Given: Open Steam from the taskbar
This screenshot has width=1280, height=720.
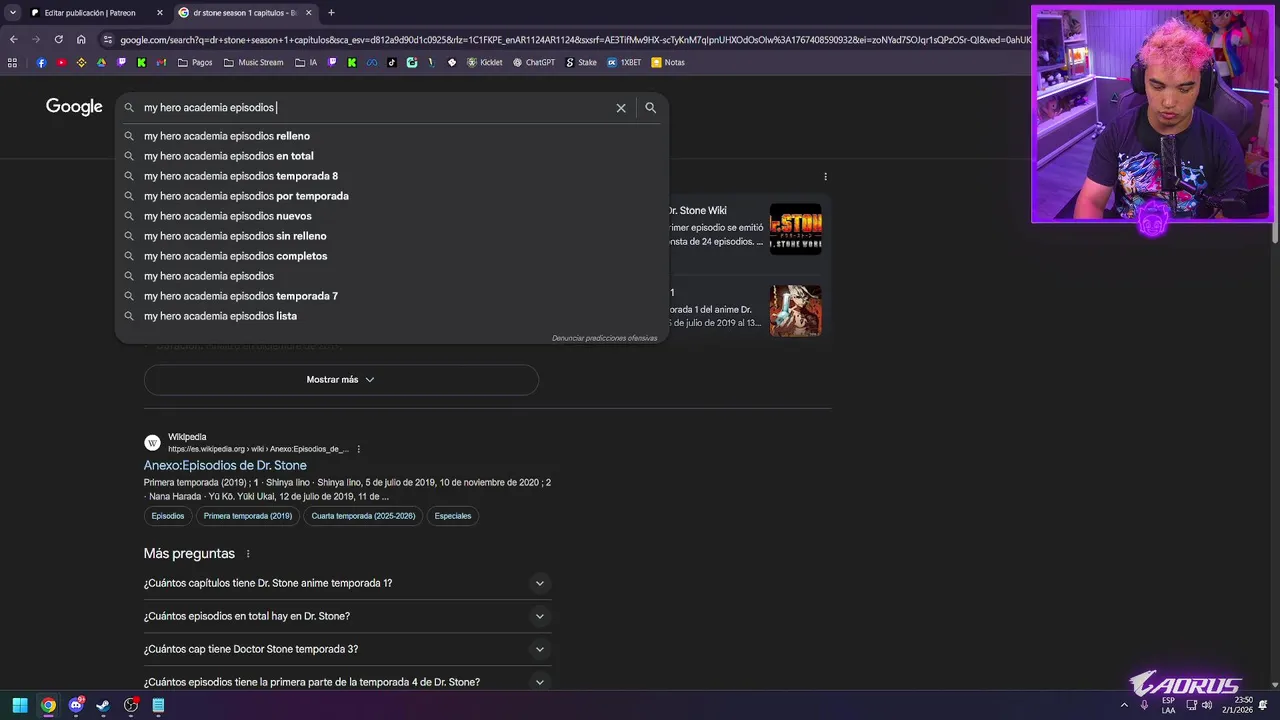Looking at the screenshot, I should [103, 705].
